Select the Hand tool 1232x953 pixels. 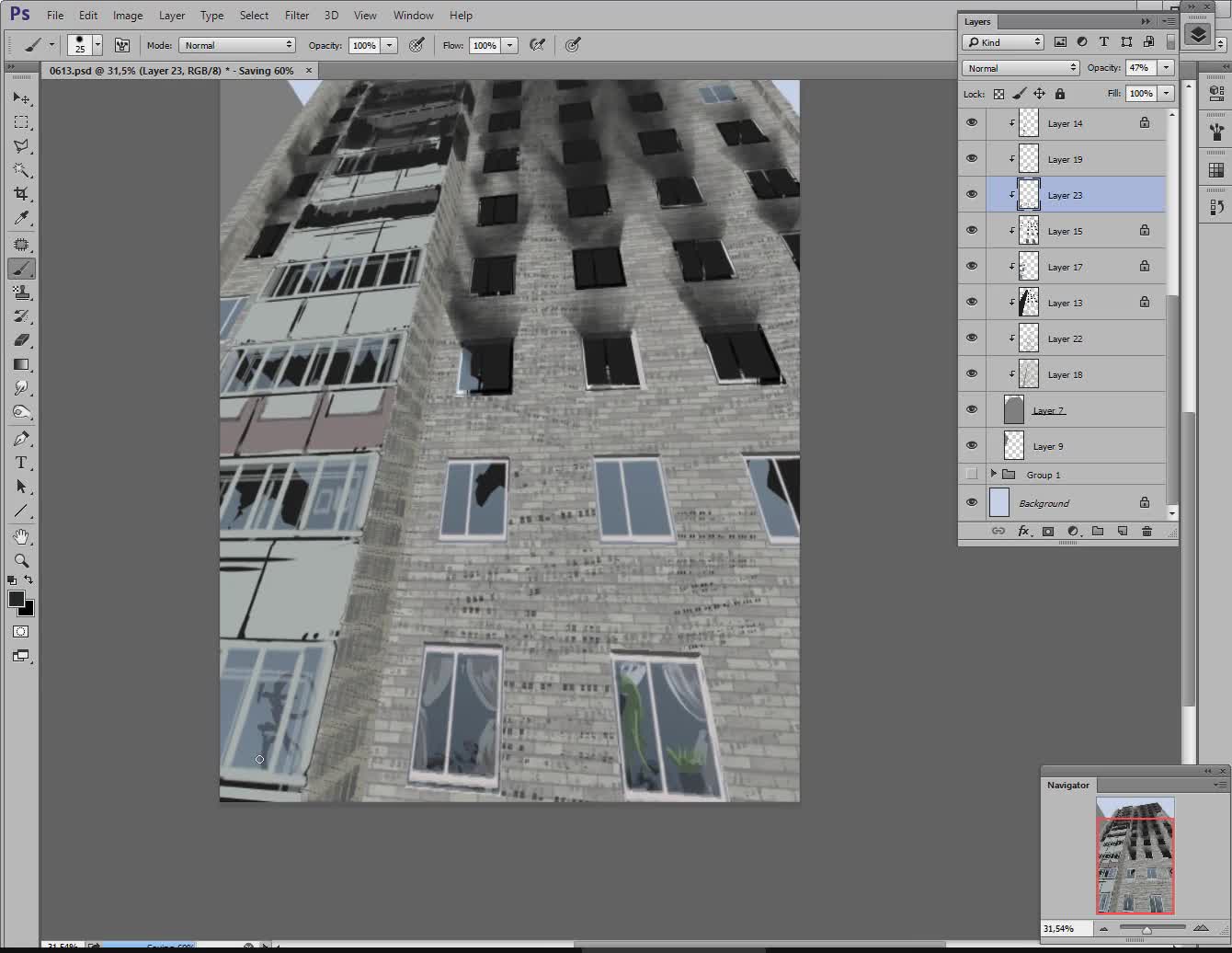click(x=21, y=537)
